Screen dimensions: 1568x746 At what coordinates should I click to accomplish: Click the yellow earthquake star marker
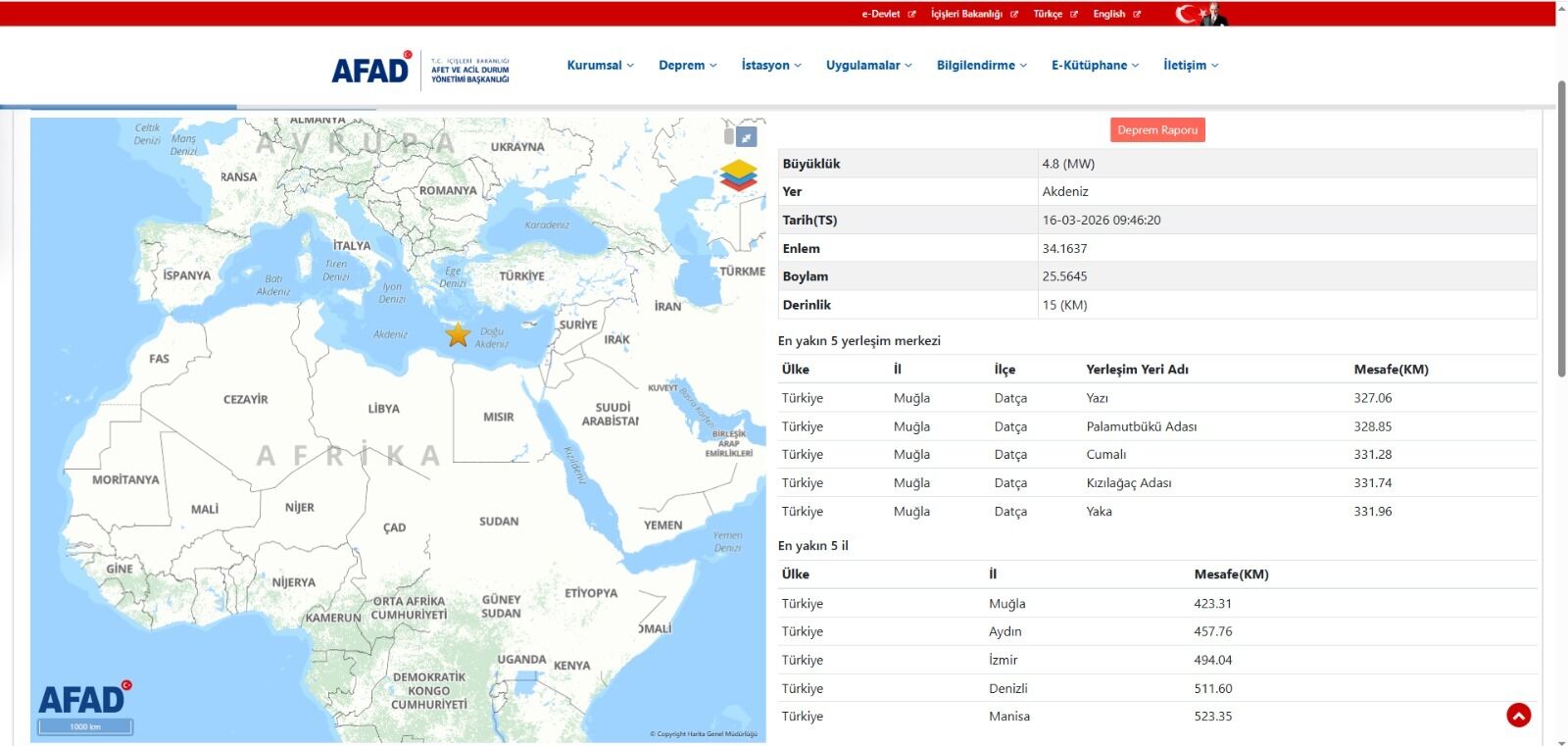(x=458, y=335)
